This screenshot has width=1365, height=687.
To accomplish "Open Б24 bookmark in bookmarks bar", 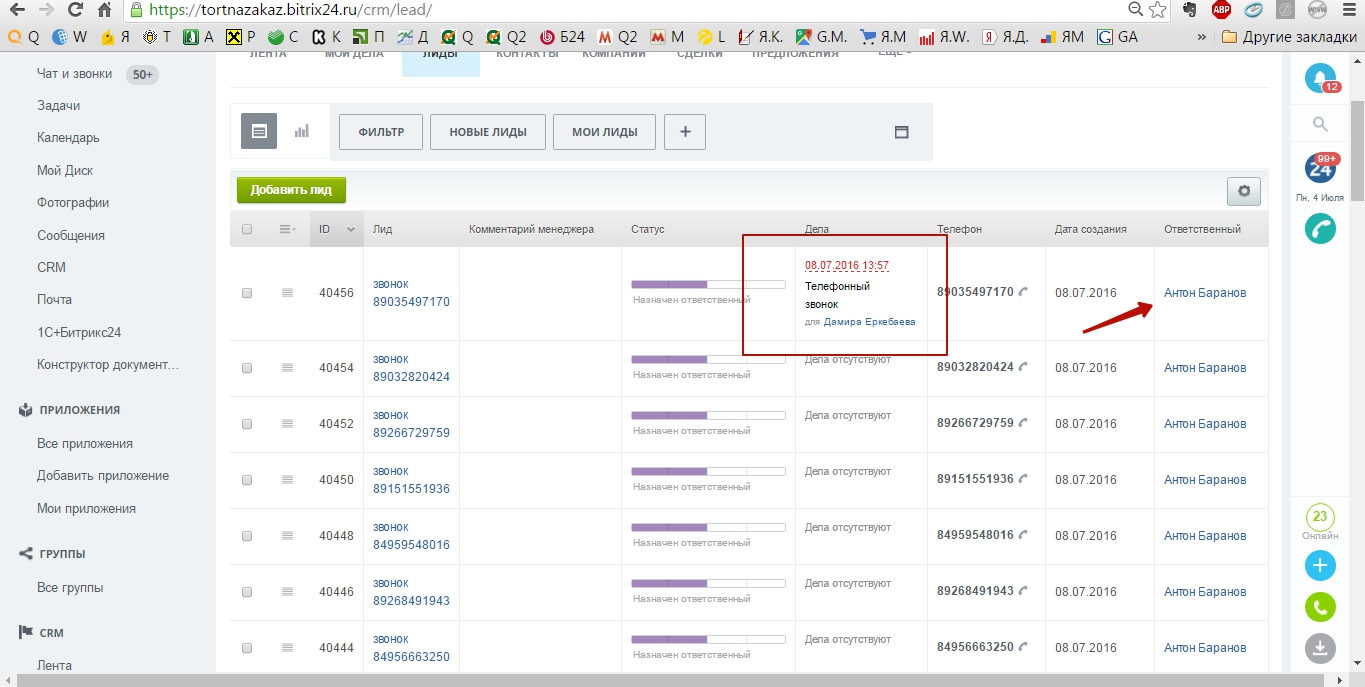I will click(x=562, y=37).
